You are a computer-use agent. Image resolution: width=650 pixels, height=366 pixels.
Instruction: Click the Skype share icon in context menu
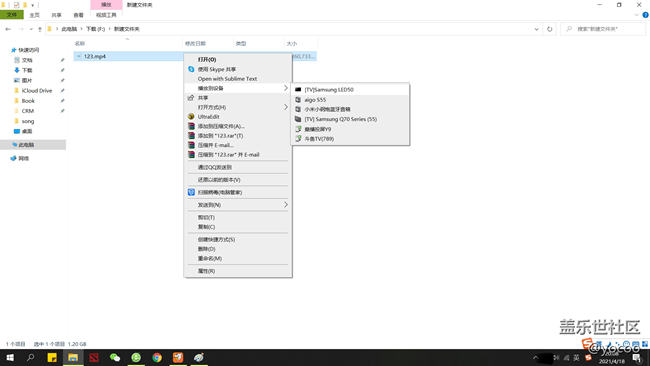click(x=191, y=69)
